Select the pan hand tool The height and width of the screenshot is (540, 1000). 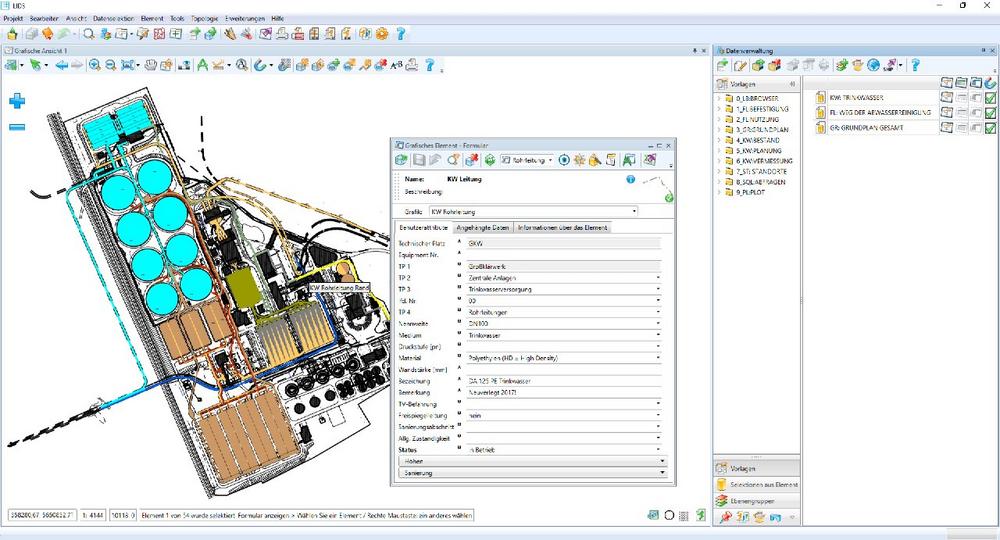point(152,66)
